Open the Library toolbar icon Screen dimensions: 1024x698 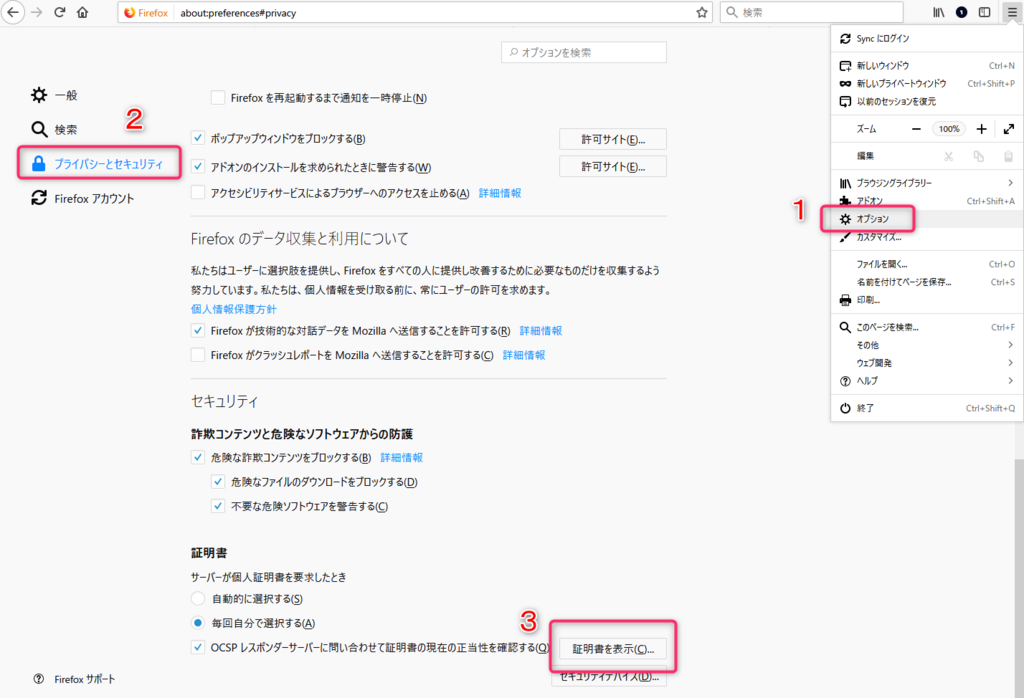(x=938, y=12)
